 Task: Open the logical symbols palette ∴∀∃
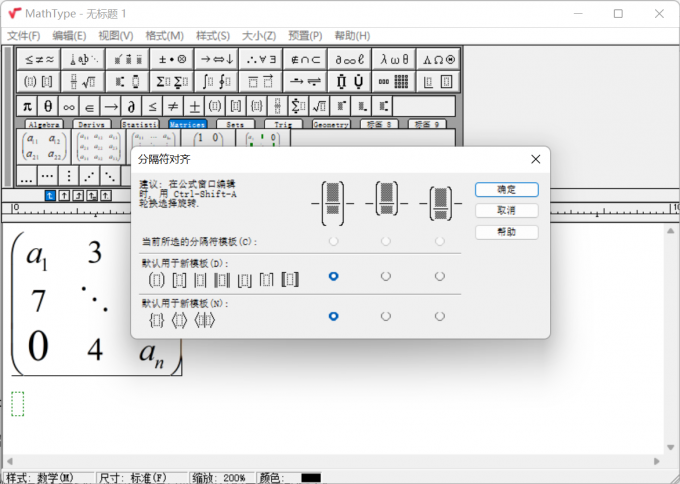click(x=261, y=59)
